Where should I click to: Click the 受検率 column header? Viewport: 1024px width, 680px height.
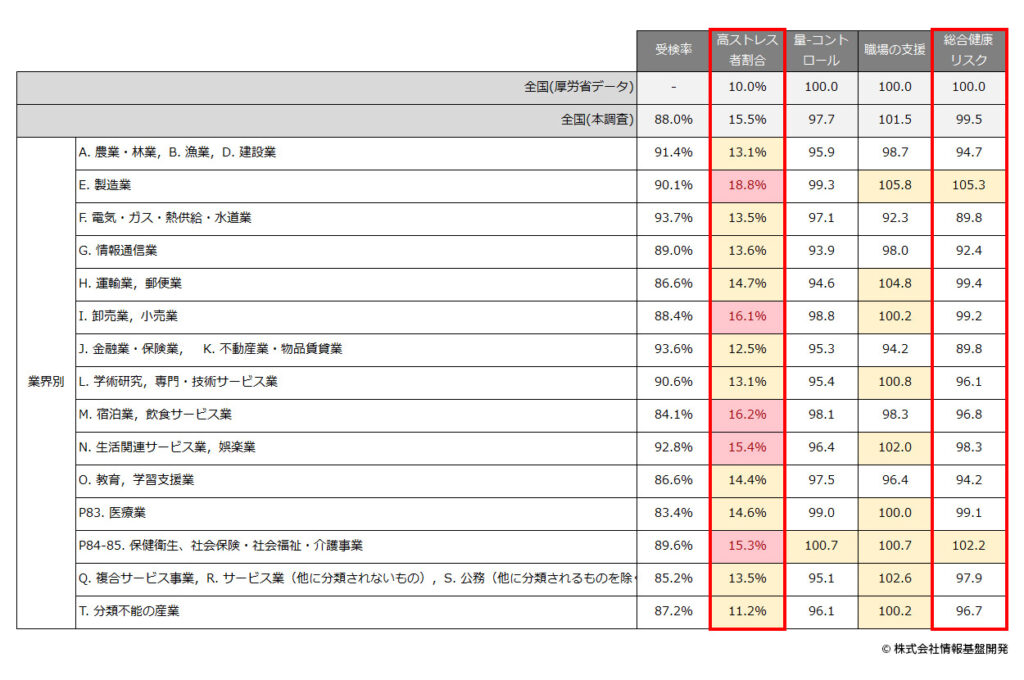tap(673, 50)
